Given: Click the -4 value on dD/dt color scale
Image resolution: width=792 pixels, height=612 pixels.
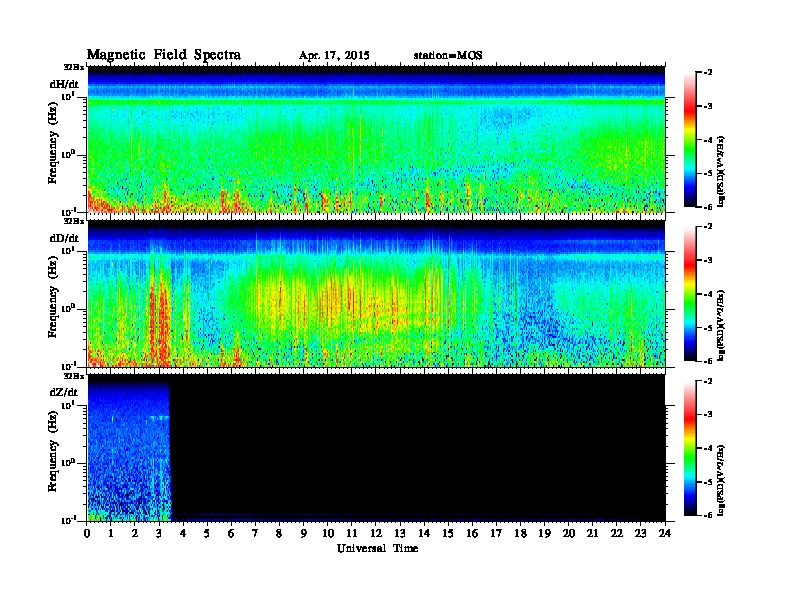Looking at the screenshot, I should (708, 294).
